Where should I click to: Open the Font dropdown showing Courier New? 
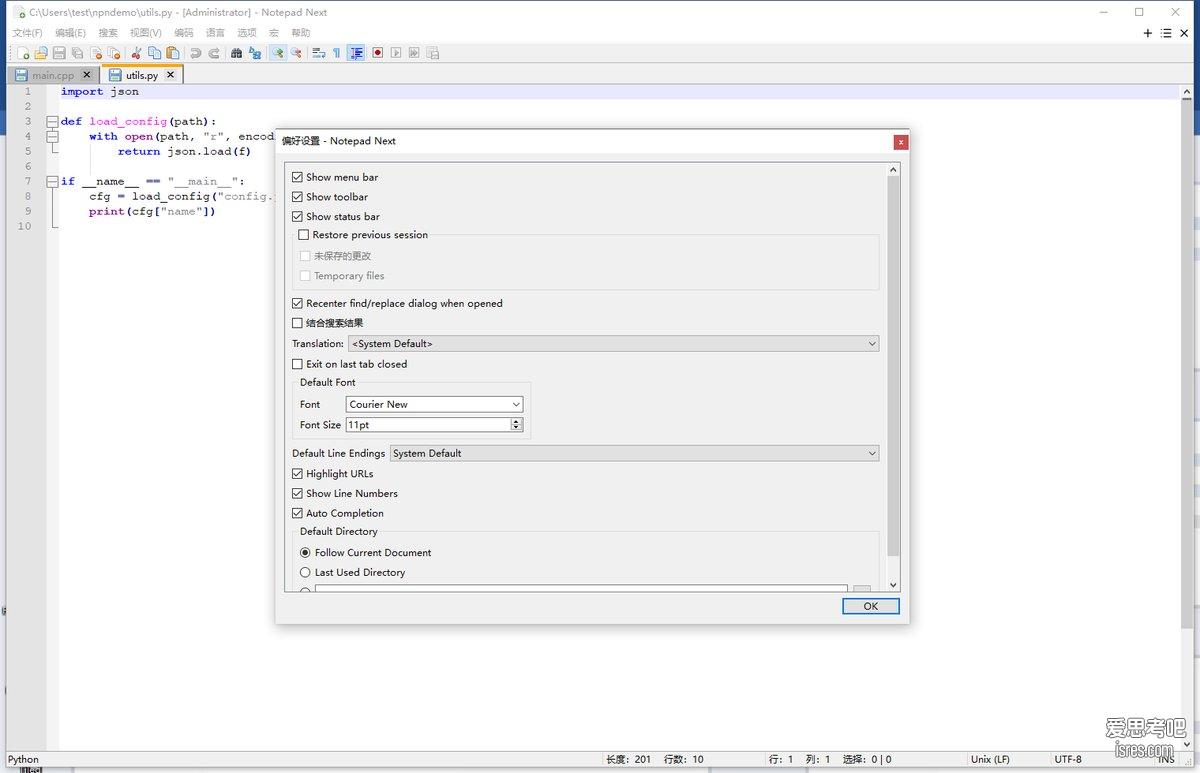click(434, 404)
